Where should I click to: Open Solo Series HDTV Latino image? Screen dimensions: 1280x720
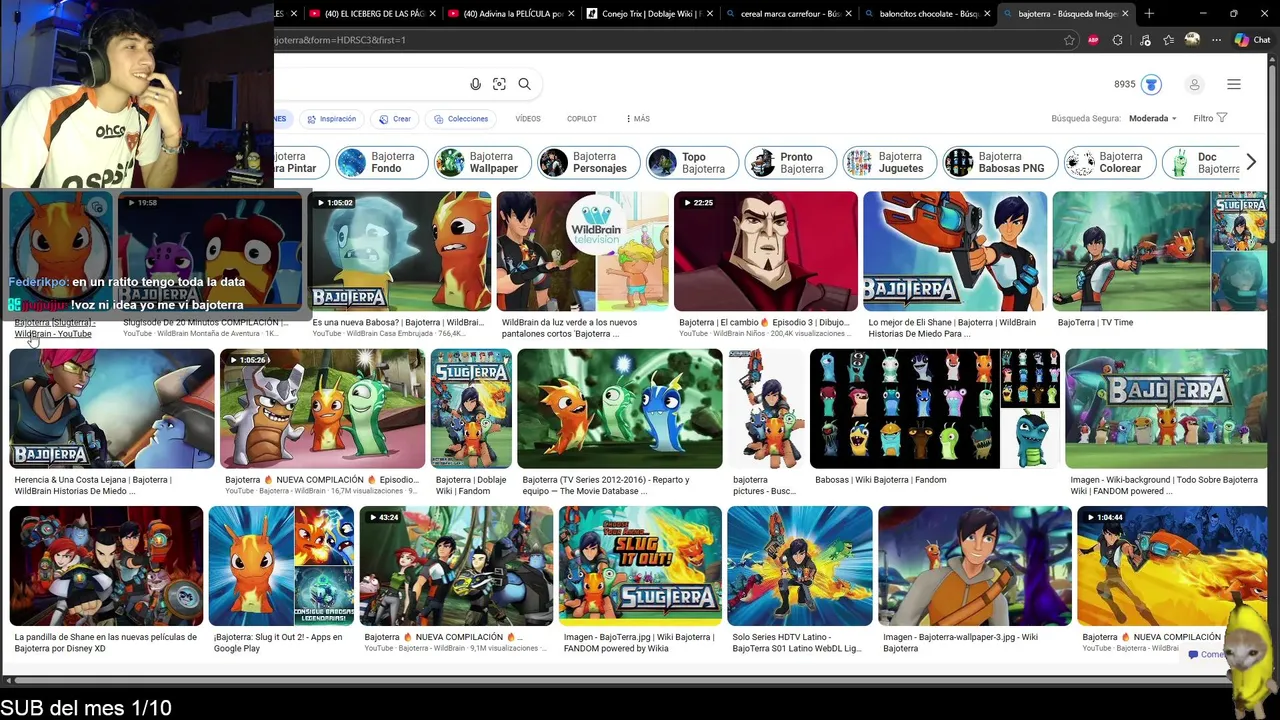(800, 566)
